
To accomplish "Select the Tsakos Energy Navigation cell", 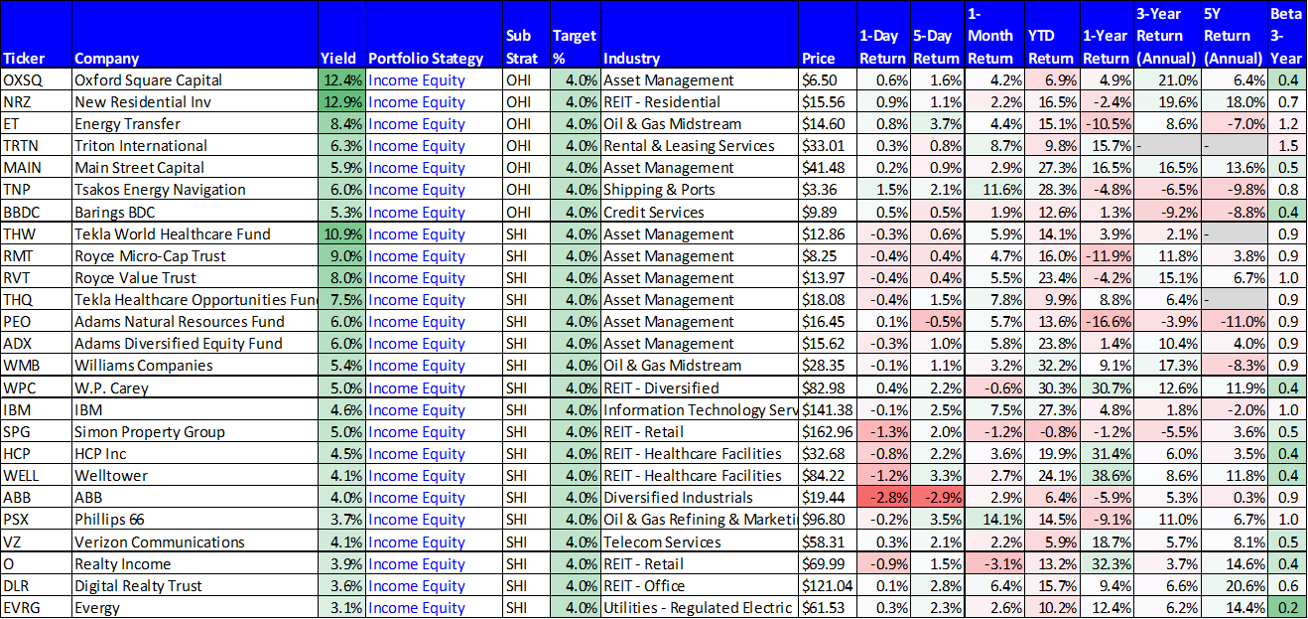I will click(195, 190).
